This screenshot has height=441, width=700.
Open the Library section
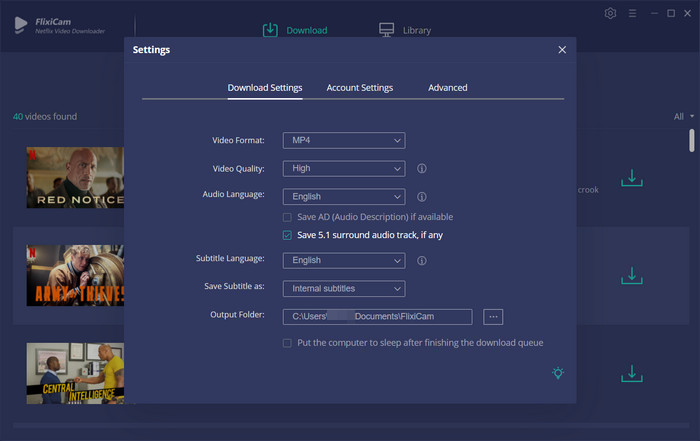tap(405, 30)
